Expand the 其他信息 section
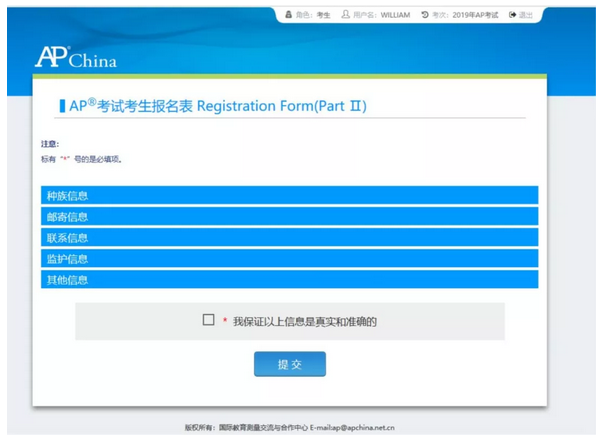The height and width of the screenshot is (444, 599). pos(290,279)
